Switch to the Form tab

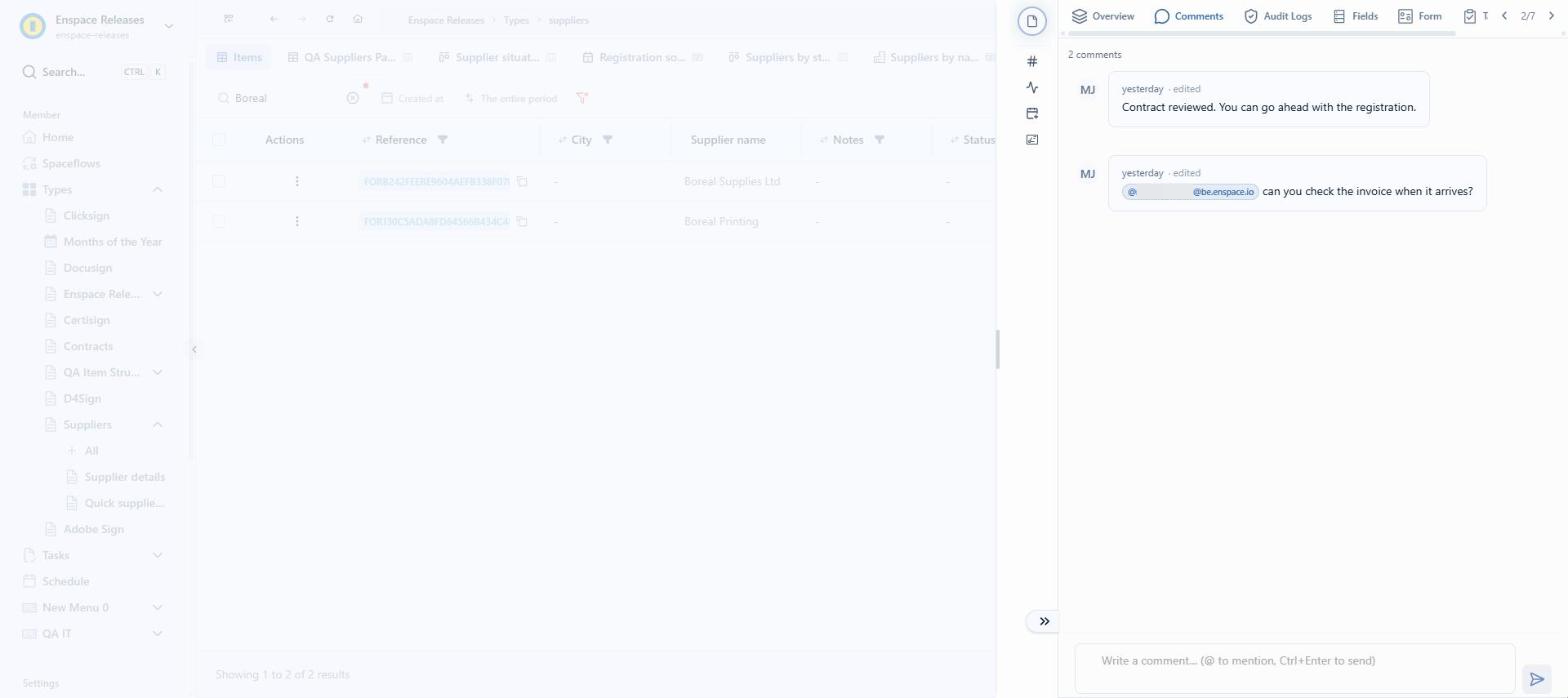(1419, 16)
